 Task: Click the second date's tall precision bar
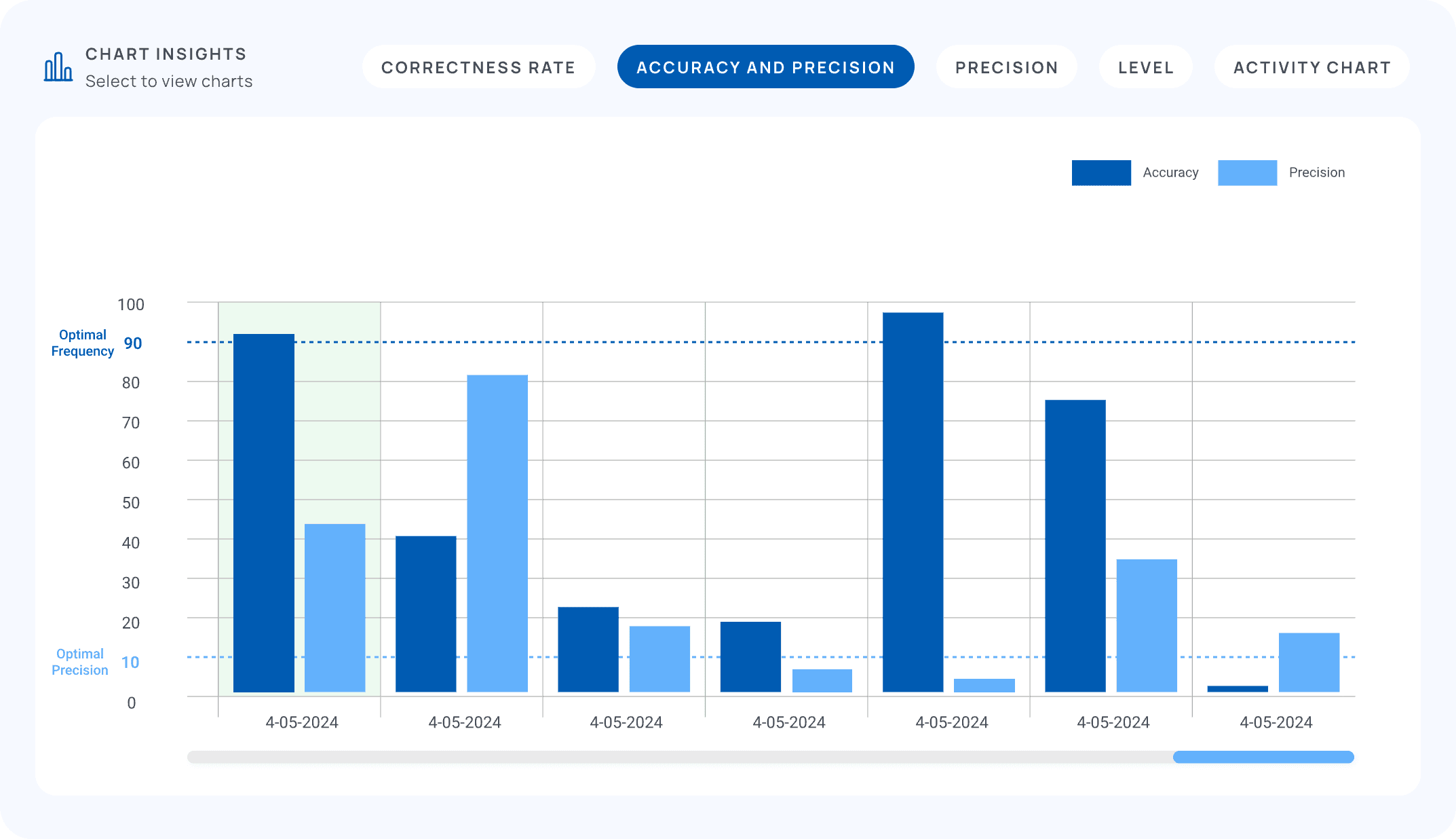tap(497, 534)
